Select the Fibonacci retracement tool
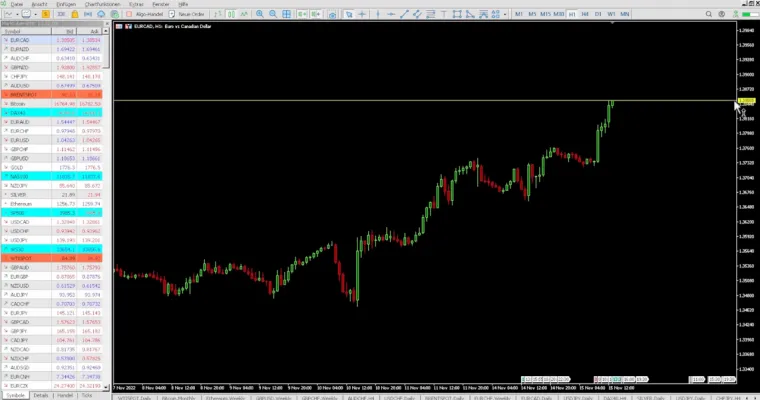The image size is (760, 400). (430, 14)
